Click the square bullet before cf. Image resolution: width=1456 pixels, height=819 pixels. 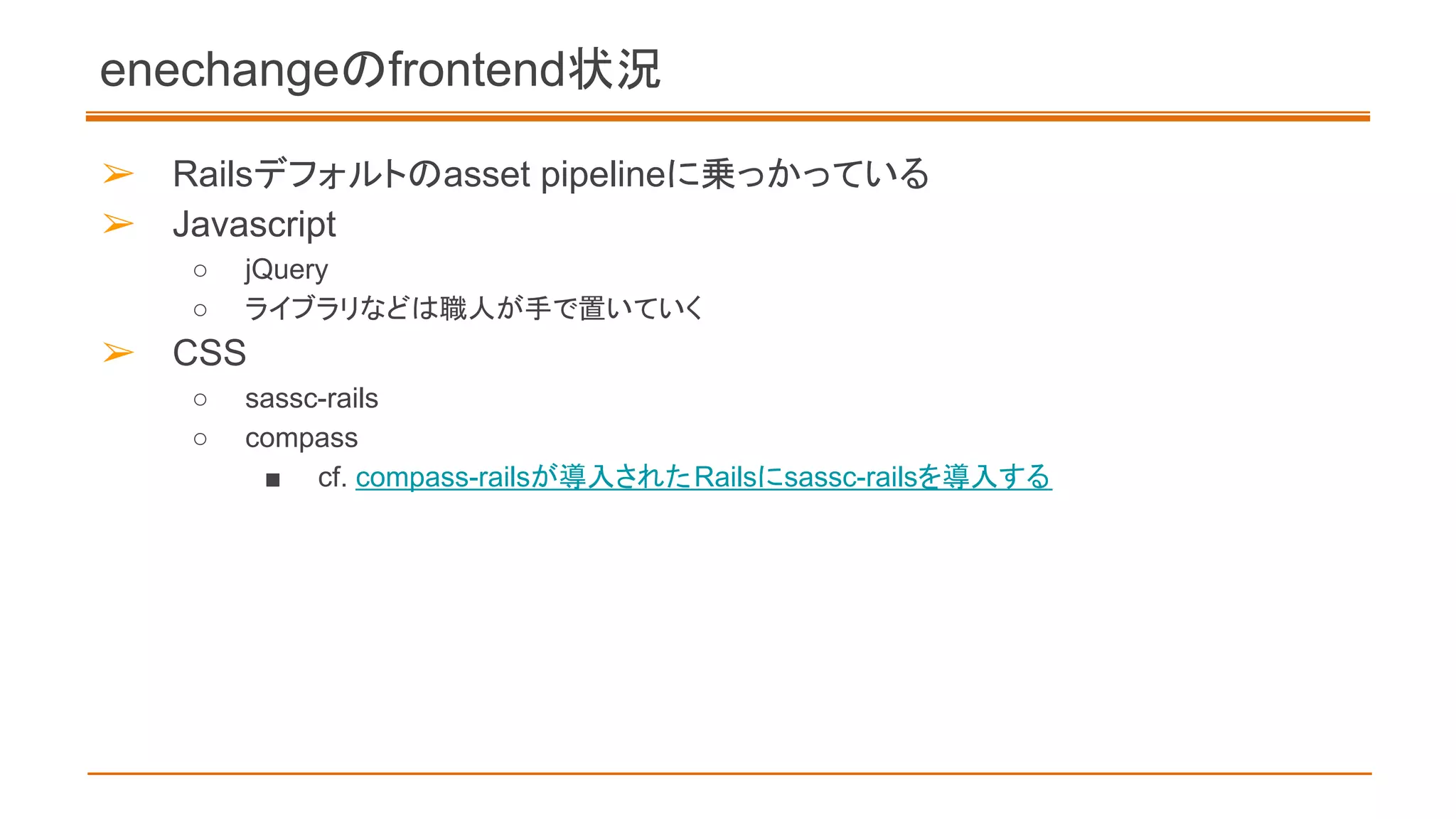click(x=273, y=480)
